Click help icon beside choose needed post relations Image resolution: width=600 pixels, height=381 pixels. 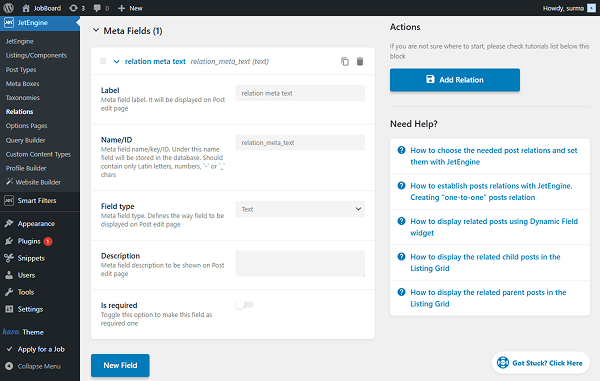click(401, 150)
